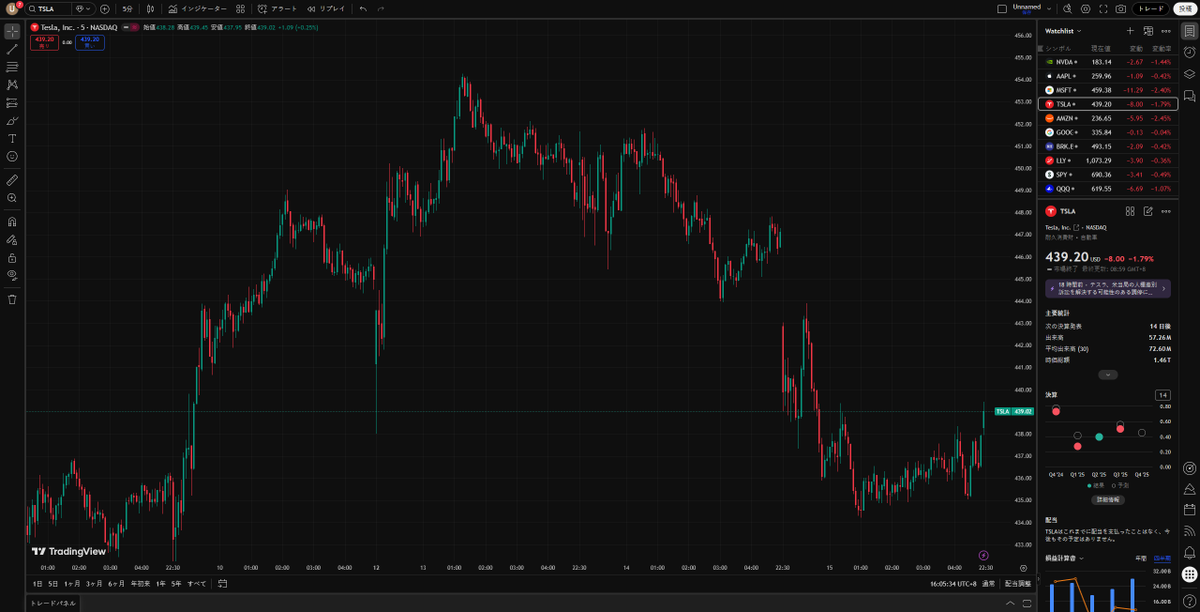Open the 5分 interval selector
The image size is (1200, 612).
point(127,8)
